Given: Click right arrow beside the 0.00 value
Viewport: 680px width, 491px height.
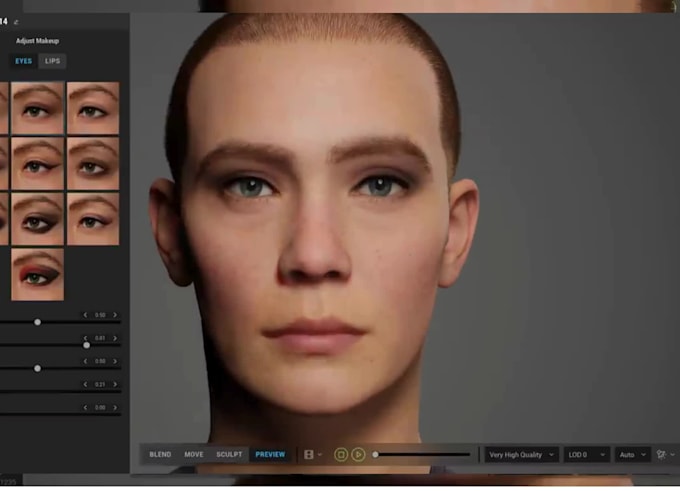Looking at the screenshot, I should [115, 408].
